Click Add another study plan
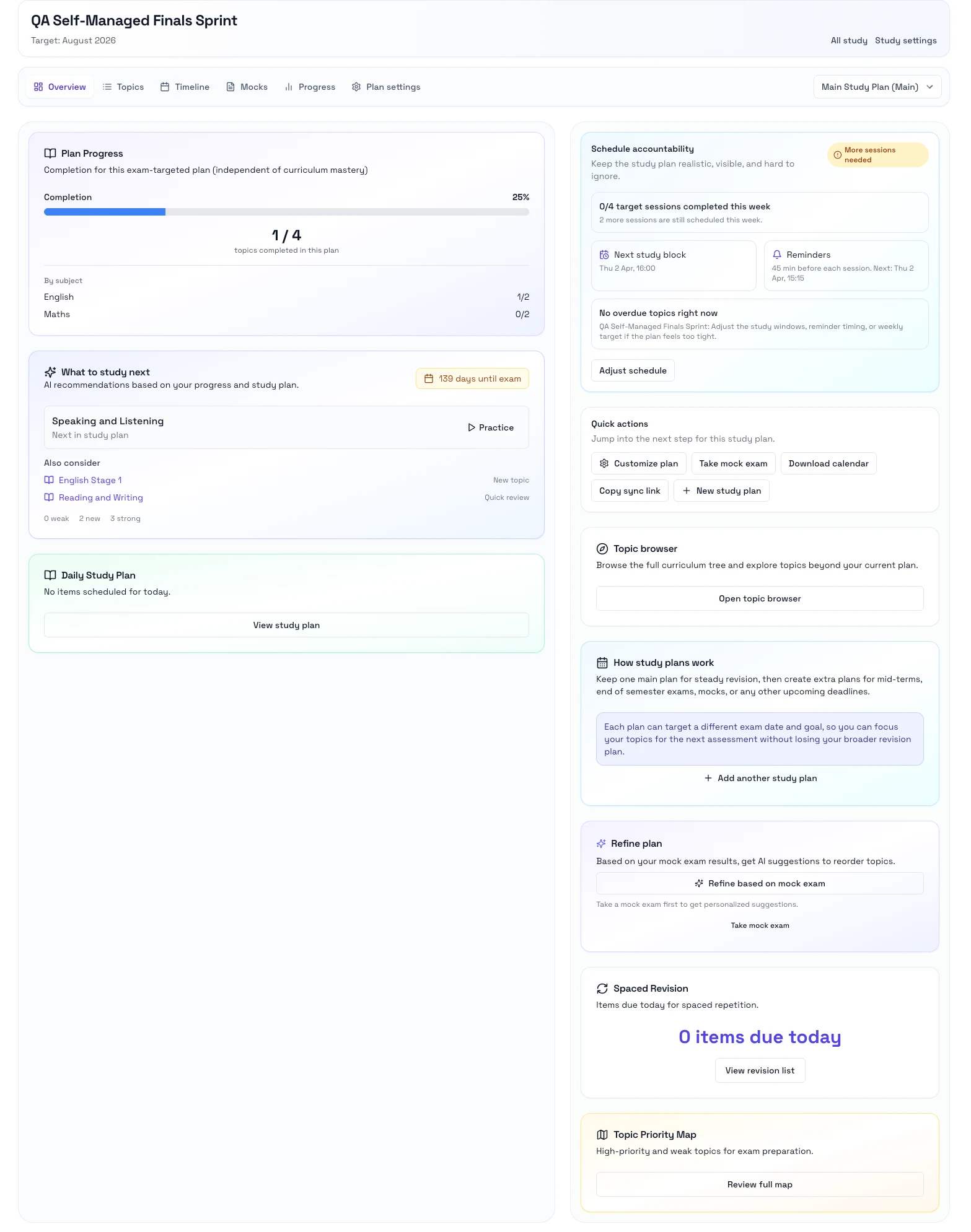This screenshot has height=1232, width=971. coord(760,778)
